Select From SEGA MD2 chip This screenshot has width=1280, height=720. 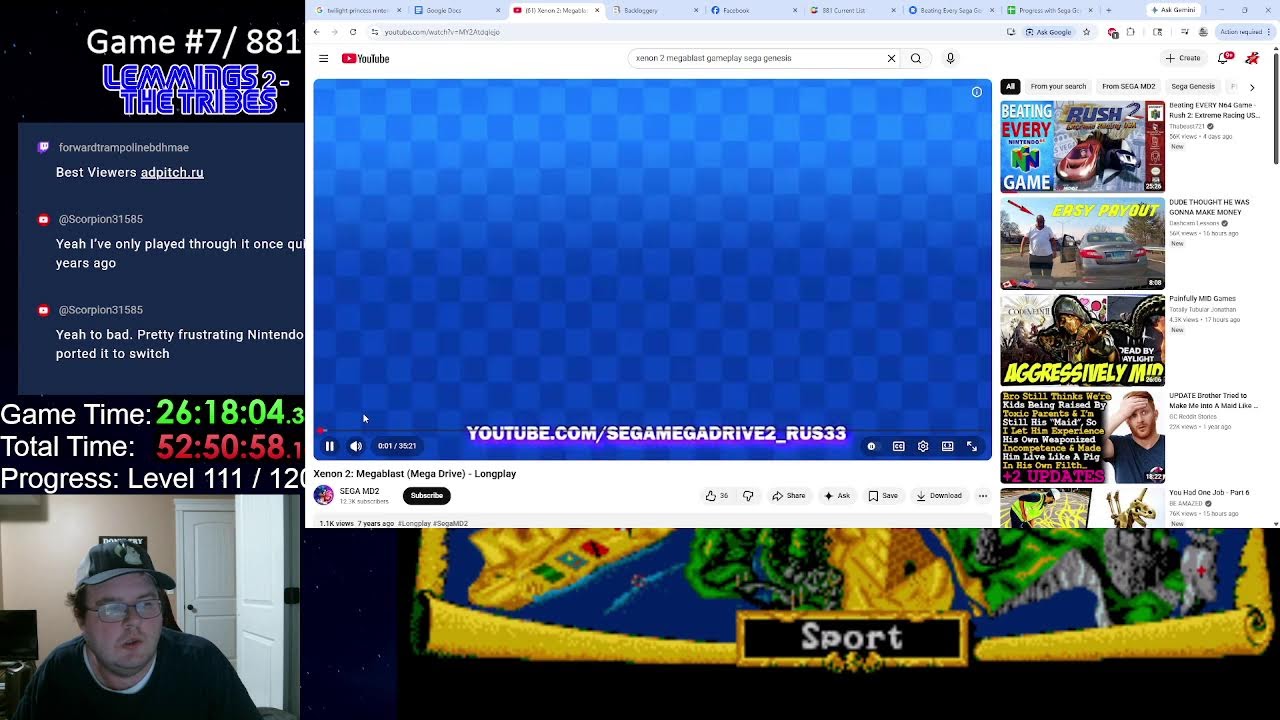tap(1128, 87)
